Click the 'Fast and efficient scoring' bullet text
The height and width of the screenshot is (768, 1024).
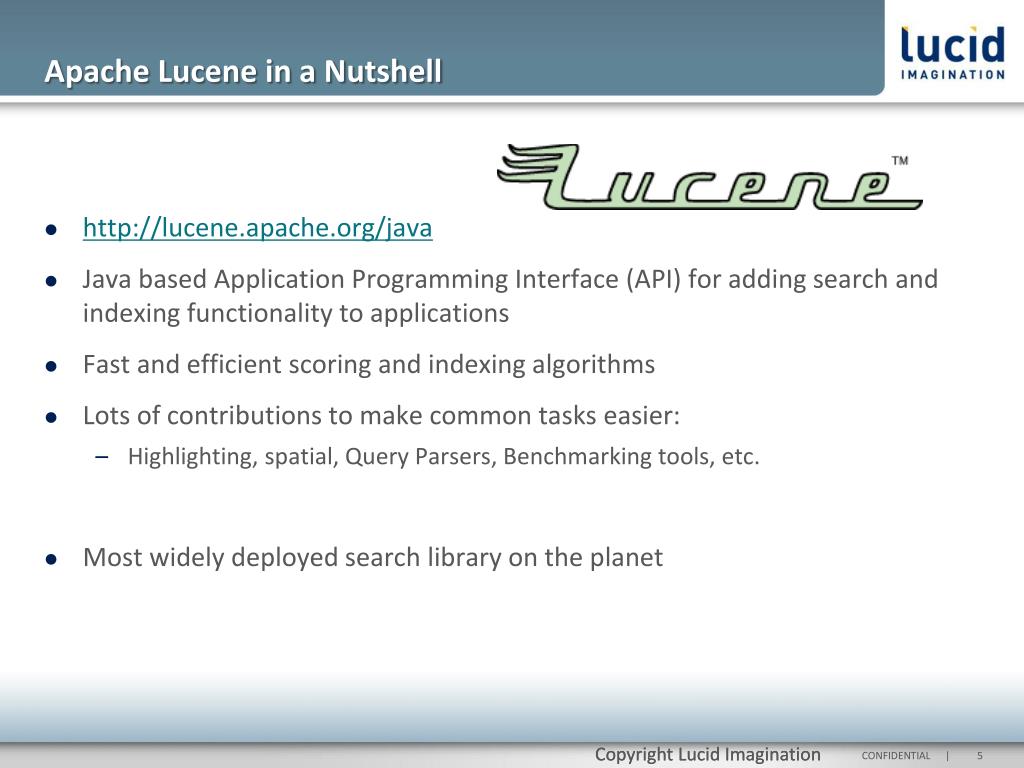[368, 364]
